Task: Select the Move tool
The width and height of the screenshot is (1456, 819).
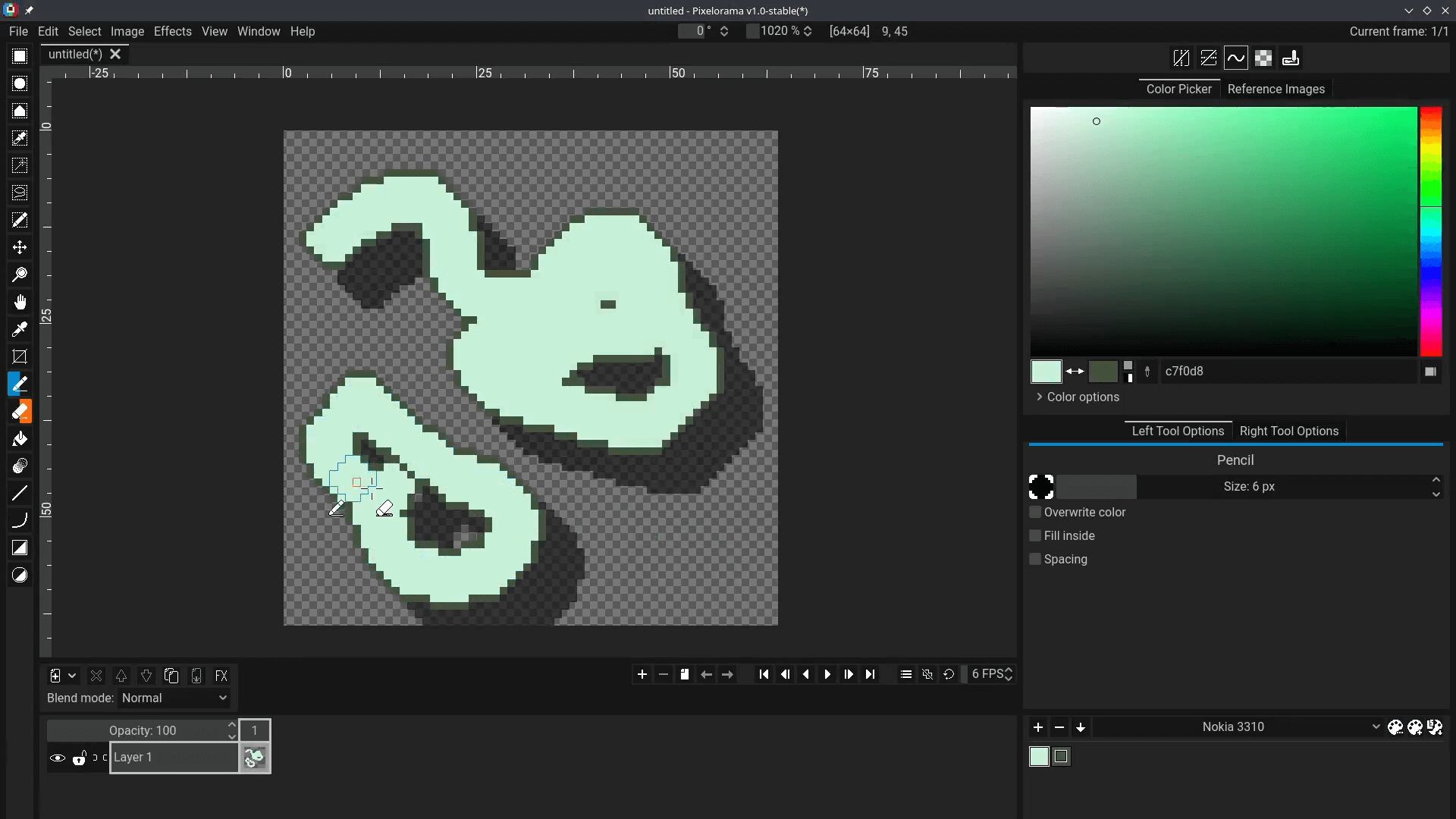Action: tap(20, 247)
